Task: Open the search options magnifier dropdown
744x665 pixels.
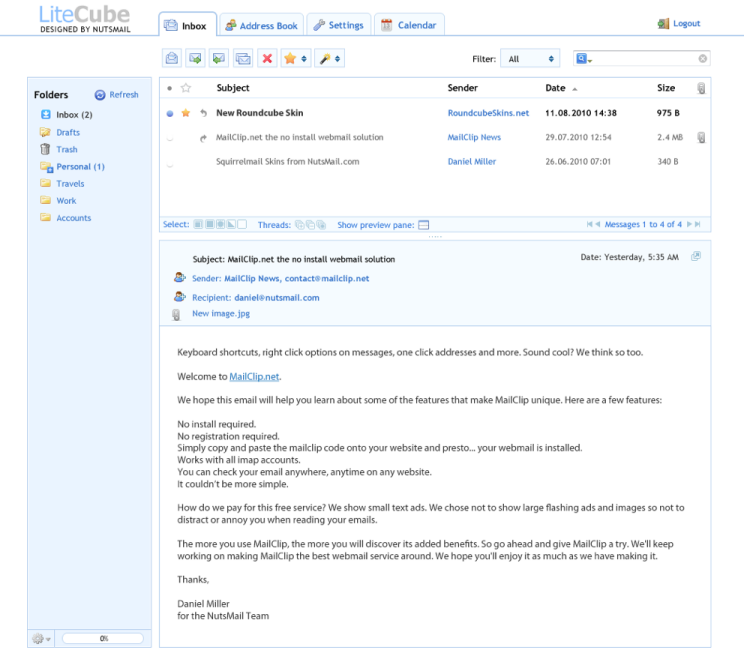Action: pyautogui.click(x=584, y=58)
